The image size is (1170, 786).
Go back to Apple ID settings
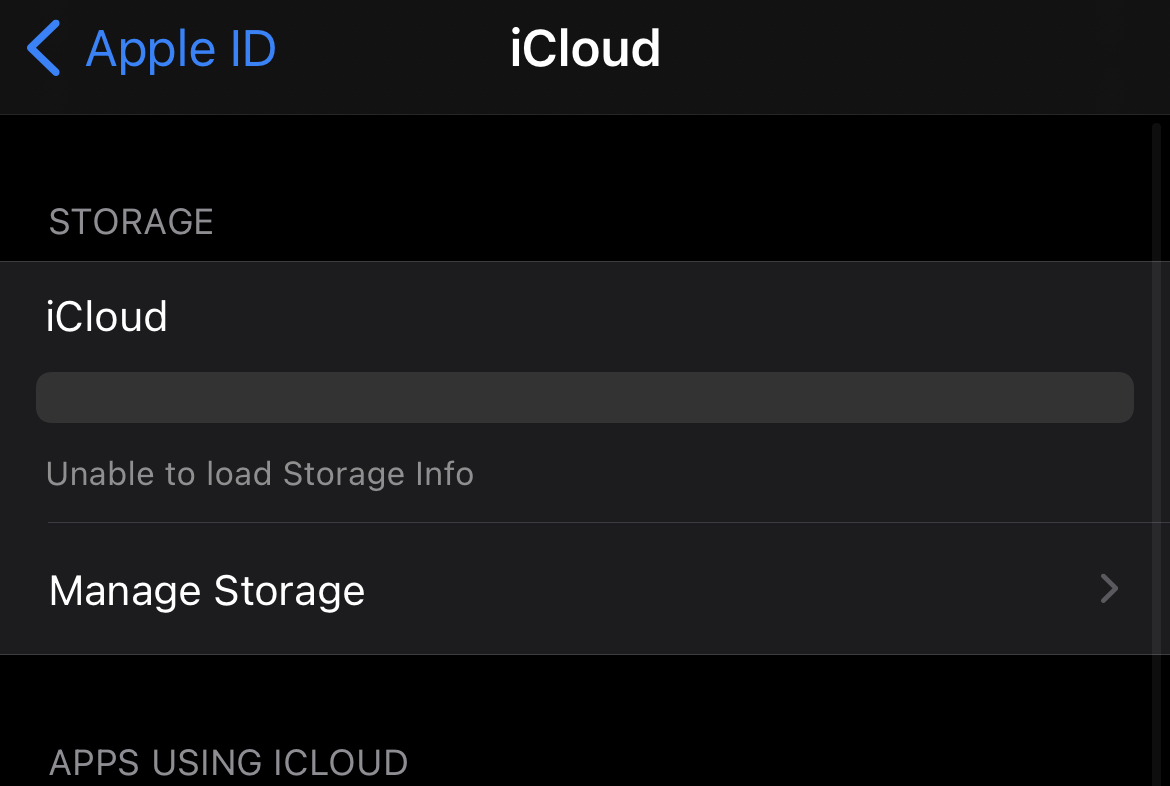pos(151,49)
